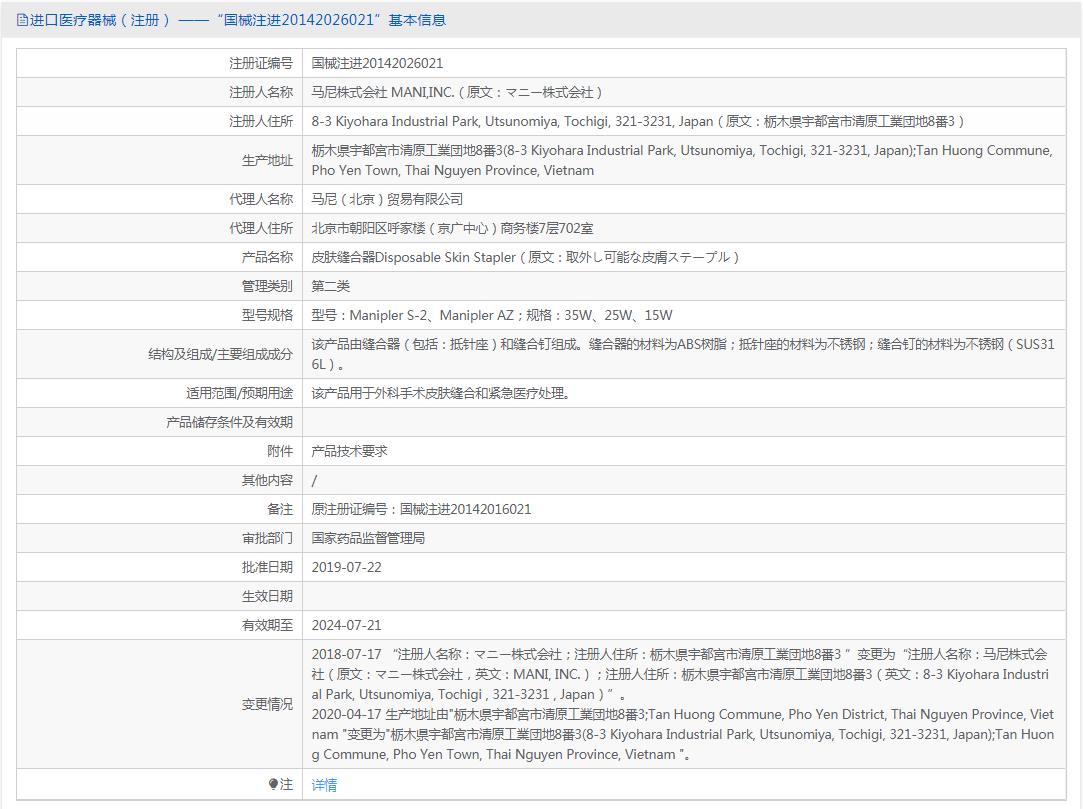
Task: Click the 型号规格 label
Action: 267,315
